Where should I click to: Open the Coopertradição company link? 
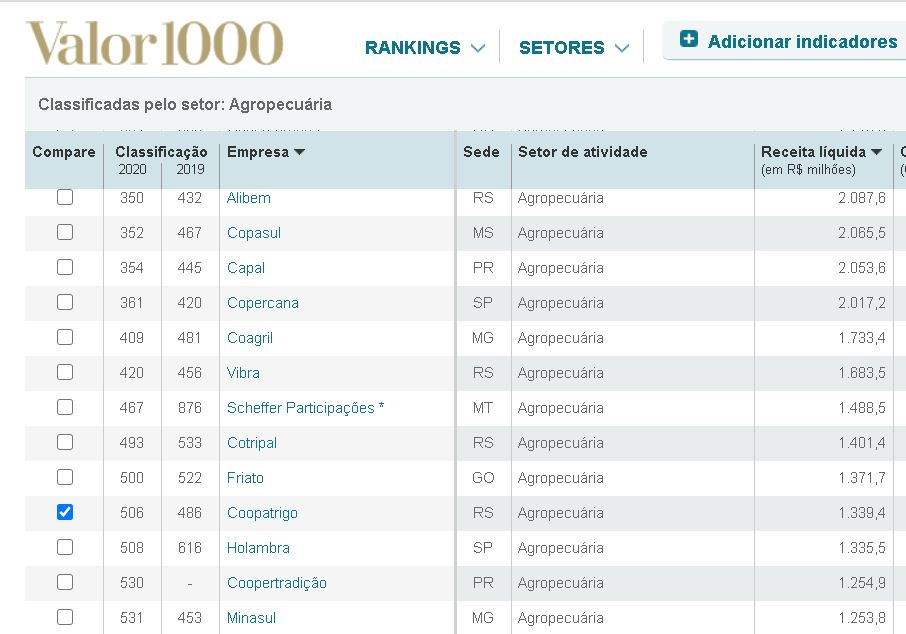(x=277, y=583)
